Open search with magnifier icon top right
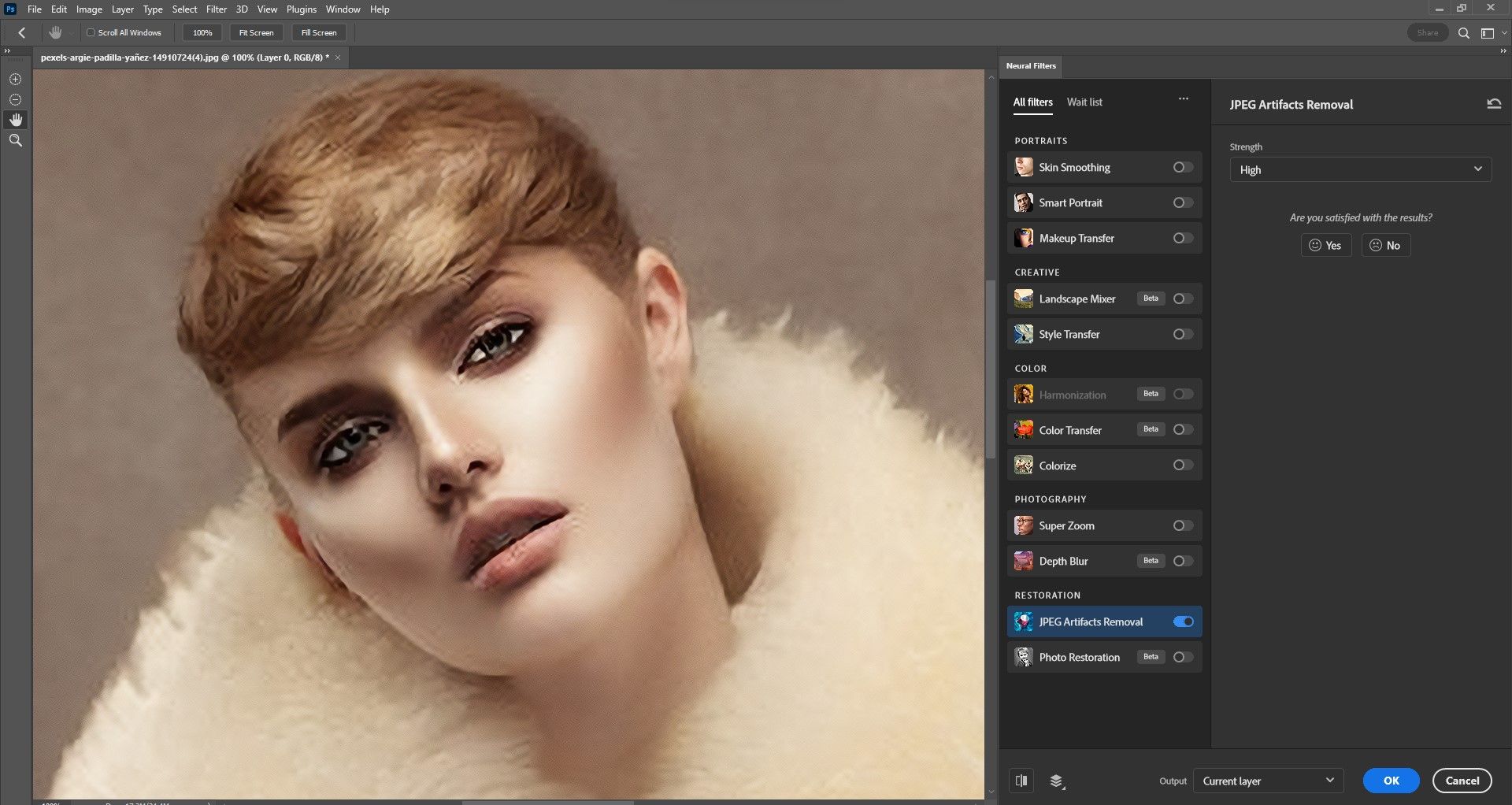This screenshot has width=1512, height=805. pos(1463,33)
